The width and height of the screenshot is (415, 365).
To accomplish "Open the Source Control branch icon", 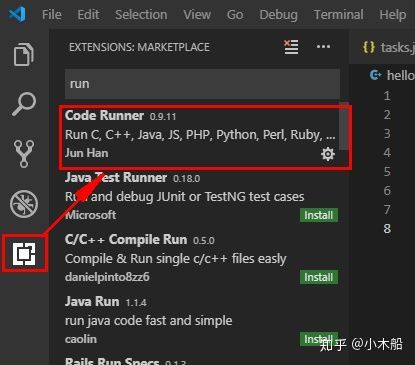I will [24, 154].
